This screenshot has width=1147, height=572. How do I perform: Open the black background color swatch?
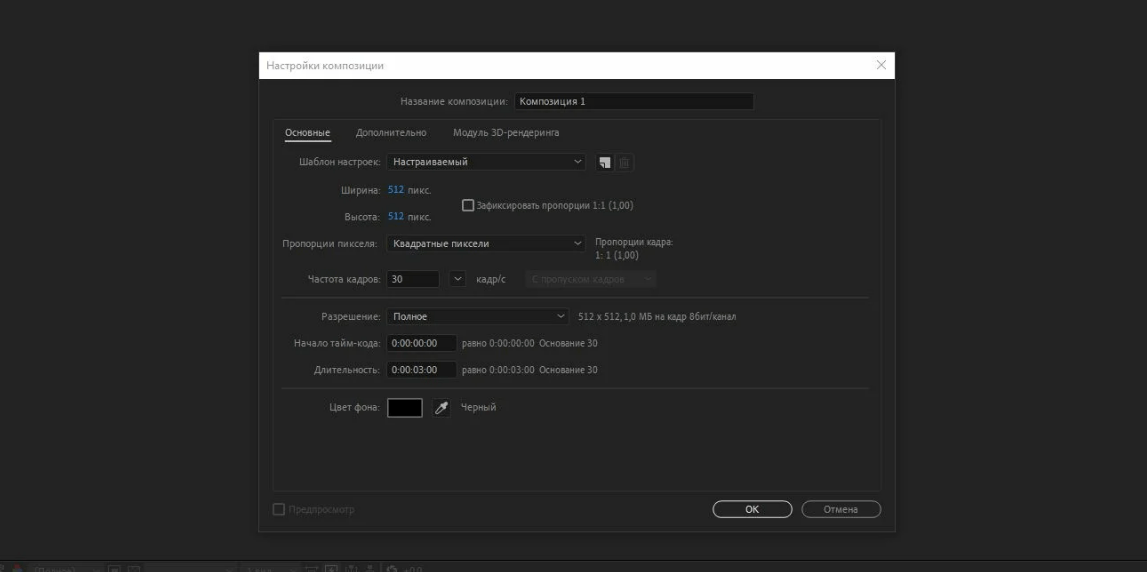(405, 408)
